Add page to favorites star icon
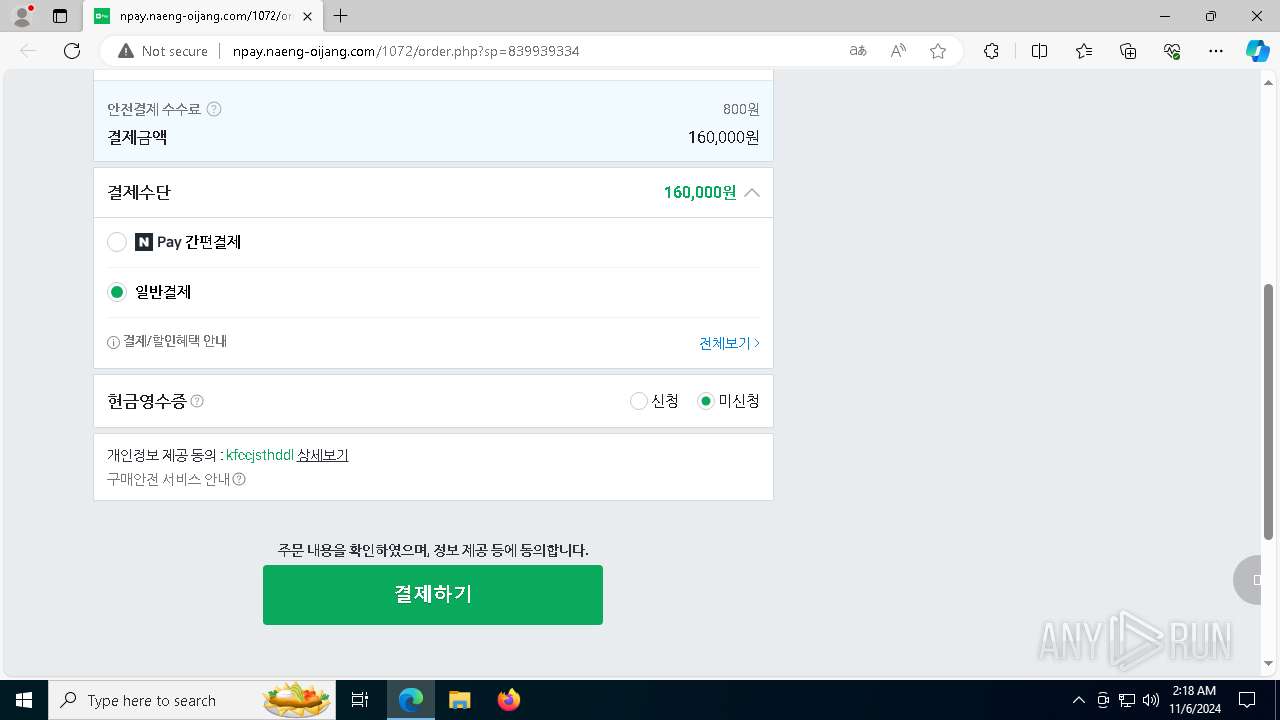This screenshot has height=720, width=1280. tap(938, 51)
